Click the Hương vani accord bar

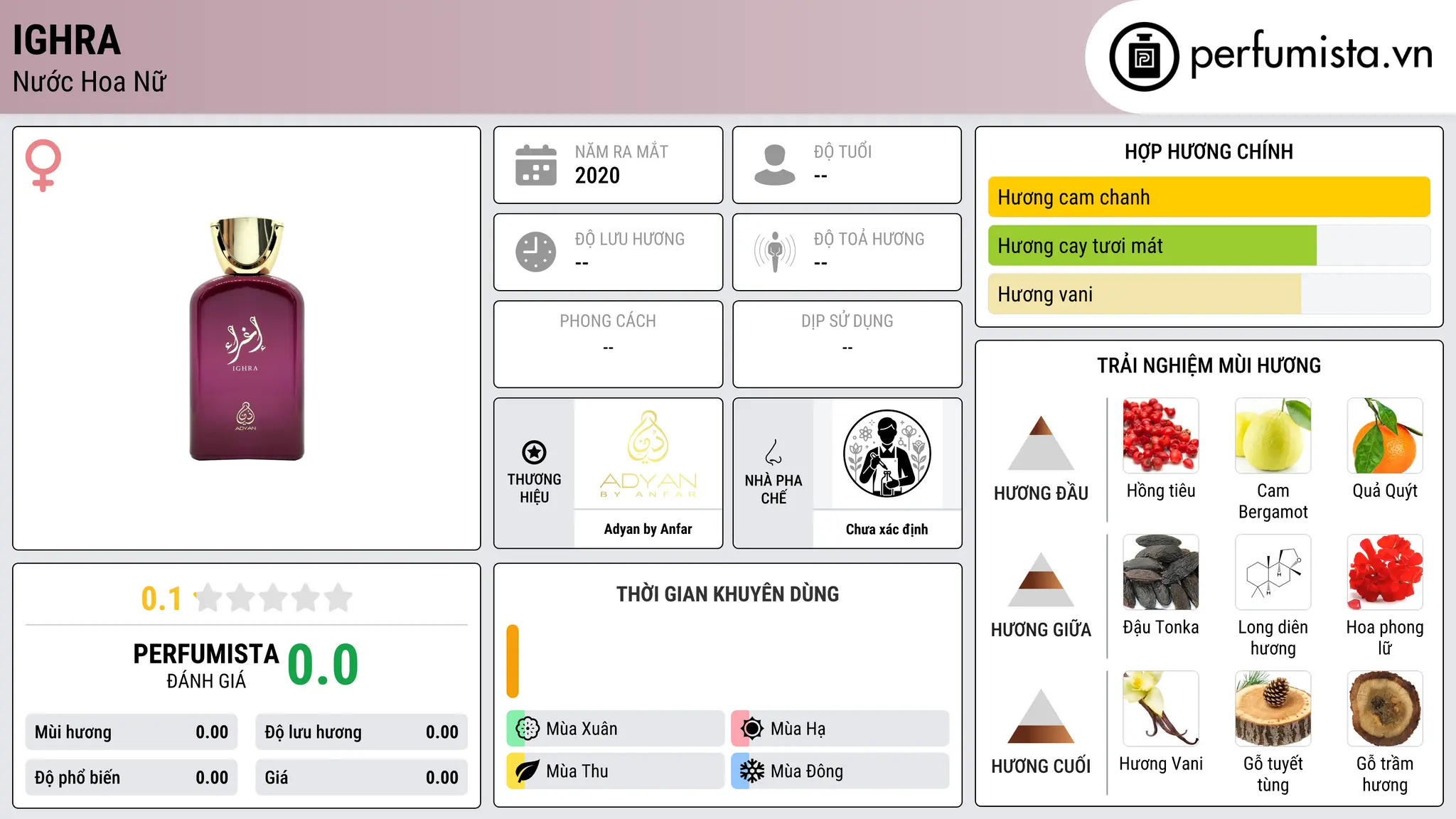(1209, 294)
